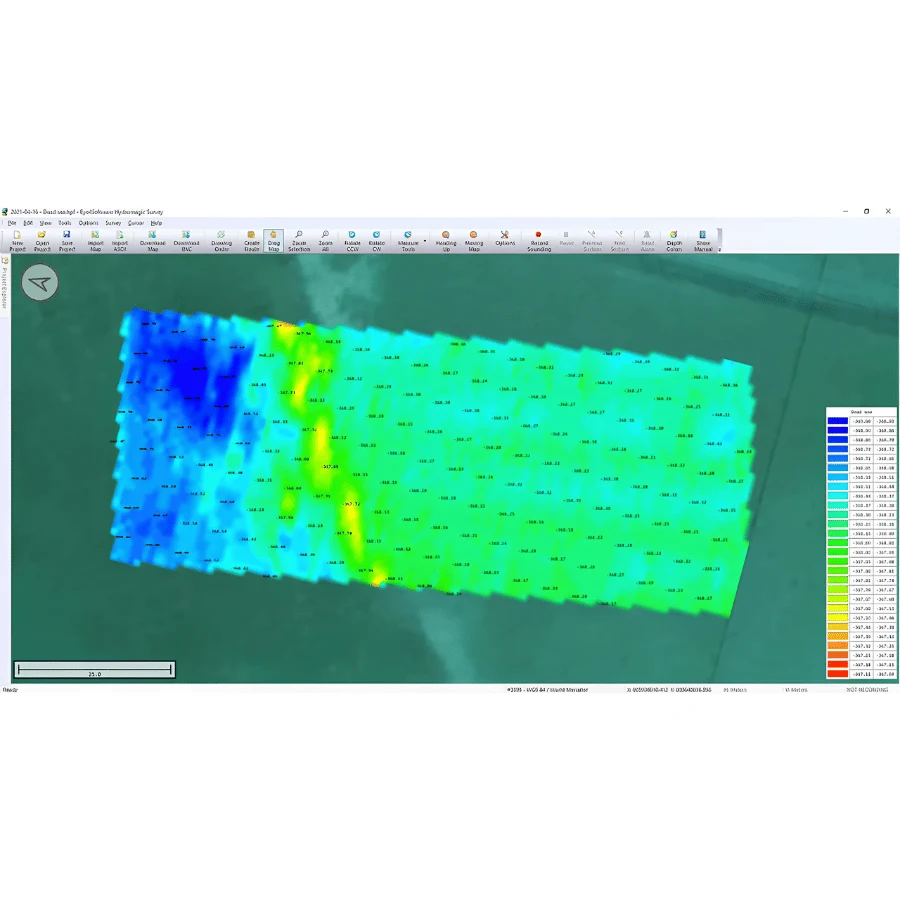Viewport: 900px width, 900px height.
Task: Click the Import ASCII toolbar icon
Action: pyautogui.click(x=120, y=241)
